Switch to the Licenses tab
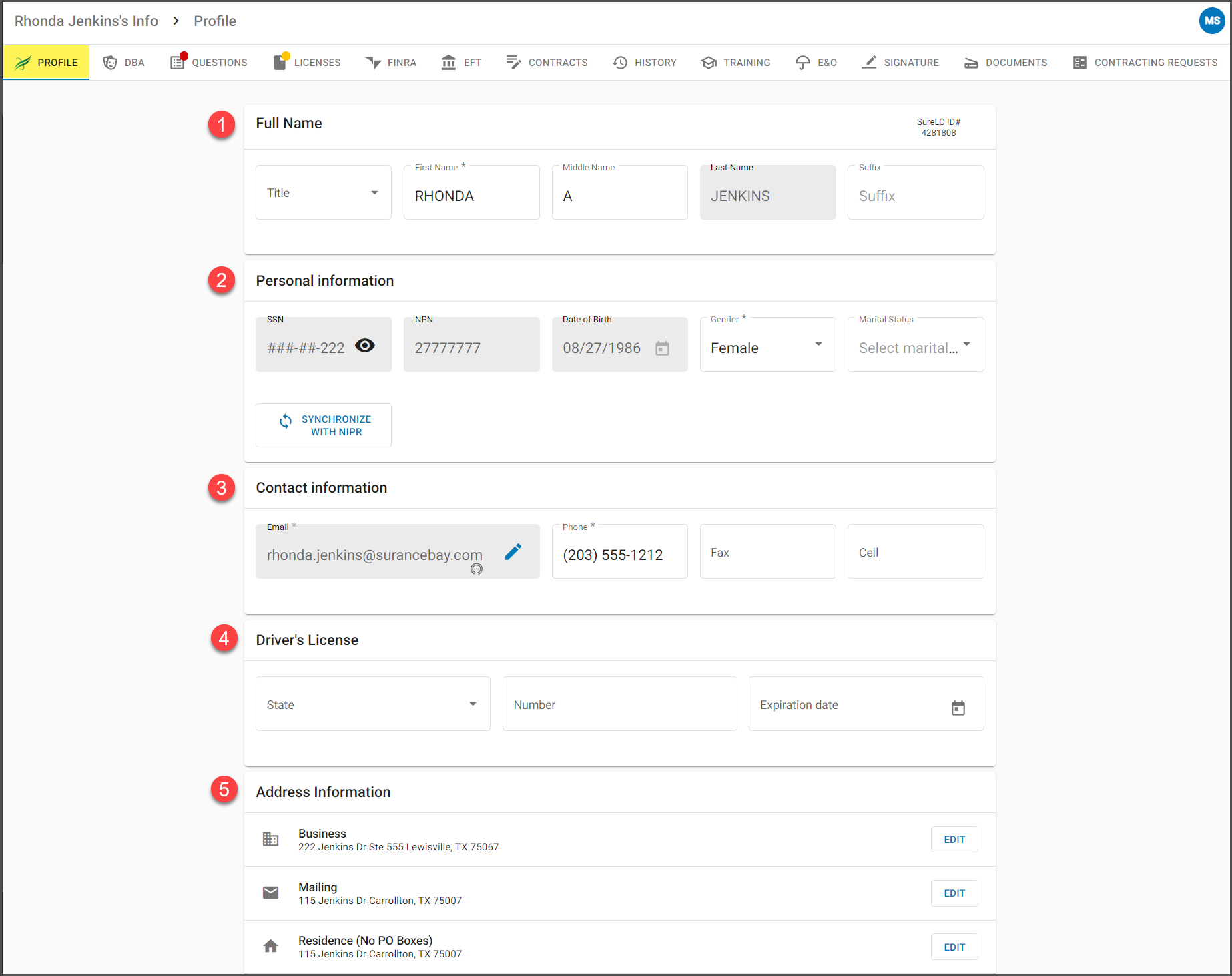Image resolution: width=1232 pixels, height=976 pixels. 307,63
